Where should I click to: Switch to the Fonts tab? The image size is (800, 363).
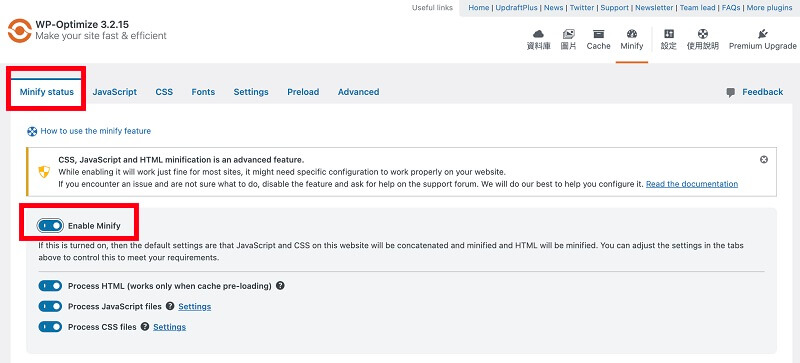click(203, 92)
